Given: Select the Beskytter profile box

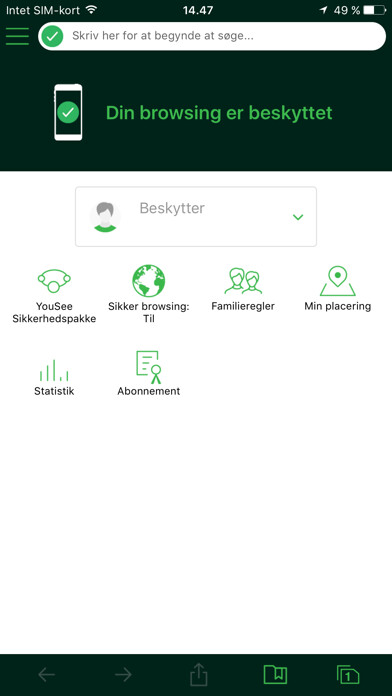Looking at the screenshot, I should point(196,217).
